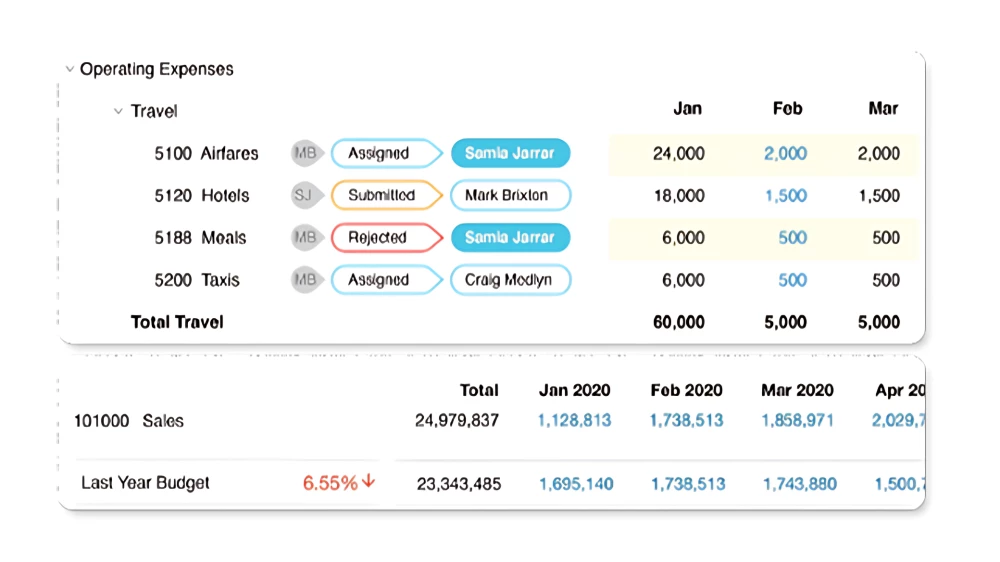Click the Mar 2020 Last Year Budget value

(x=799, y=484)
